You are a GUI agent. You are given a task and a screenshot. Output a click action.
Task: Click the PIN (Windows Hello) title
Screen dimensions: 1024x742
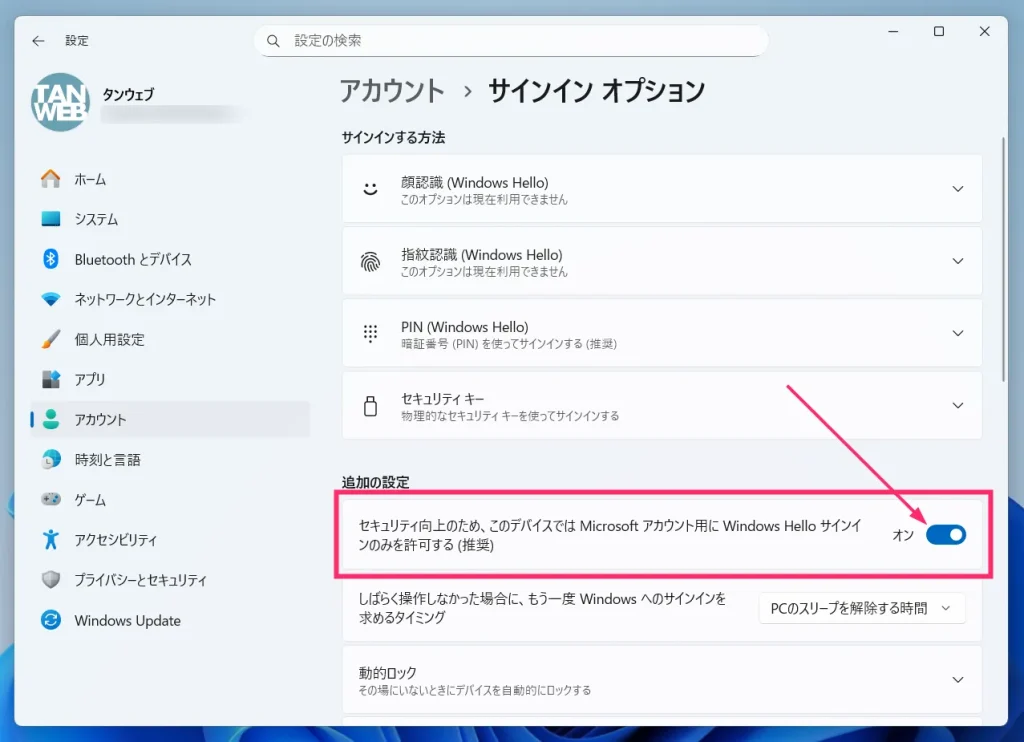tap(465, 327)
